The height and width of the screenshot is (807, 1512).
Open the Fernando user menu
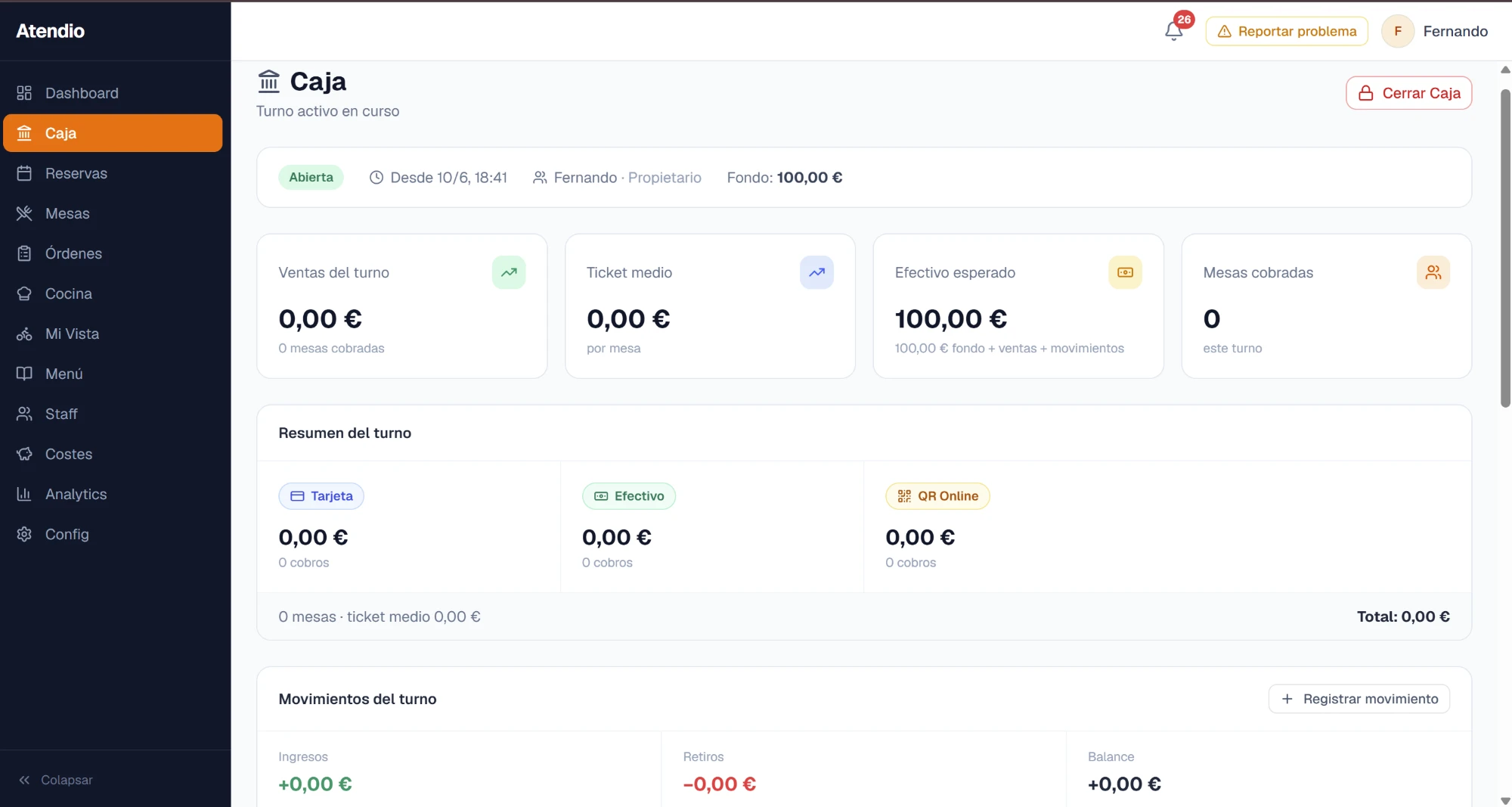click(x=1435, y=31)
